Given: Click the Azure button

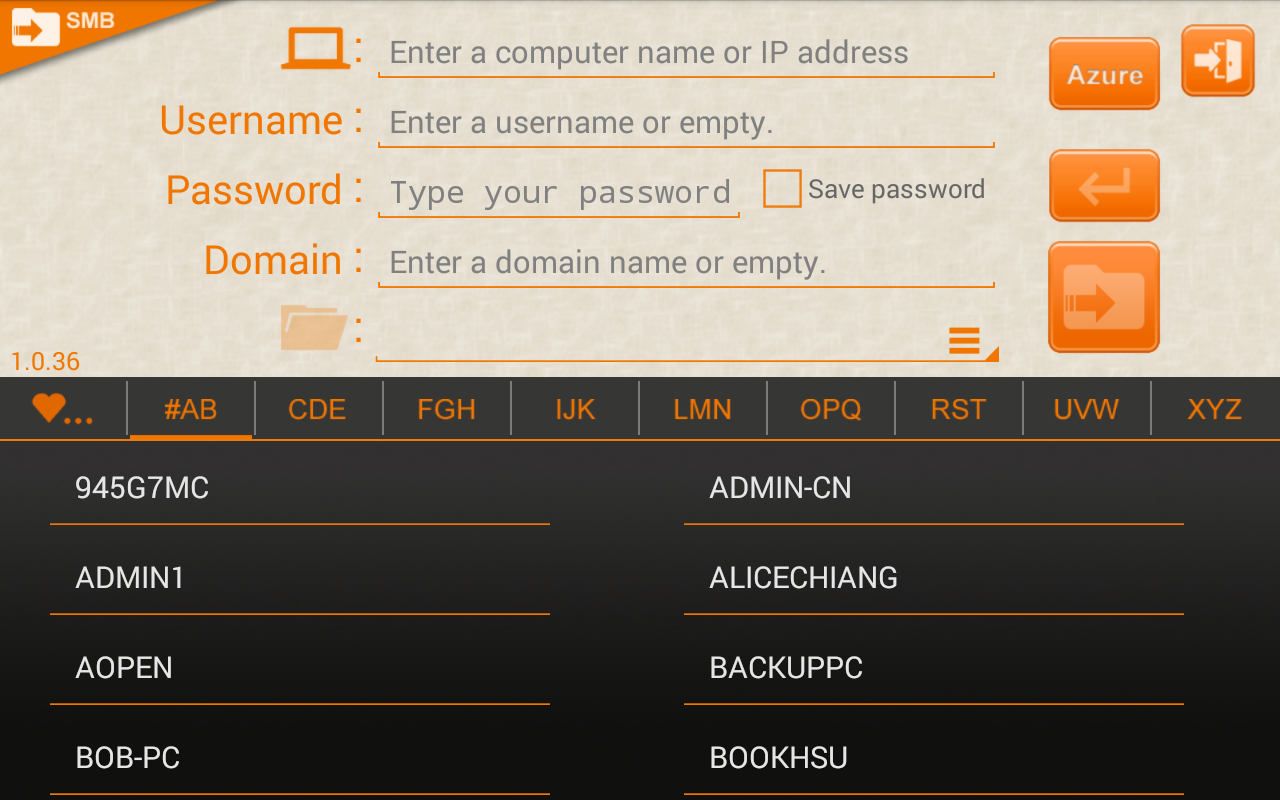Looking at the screenshot, I should coord(1104,74).
